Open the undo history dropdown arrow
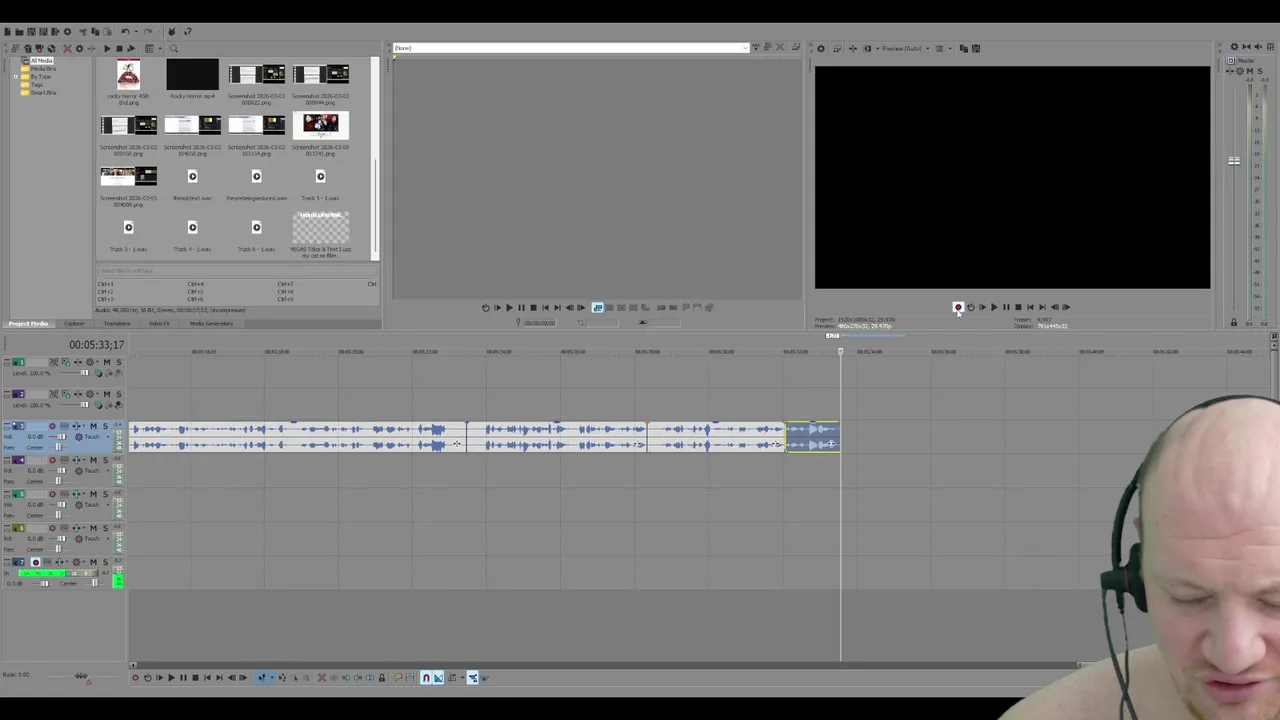Viewport: 1280px width, 720px height. 136,32
